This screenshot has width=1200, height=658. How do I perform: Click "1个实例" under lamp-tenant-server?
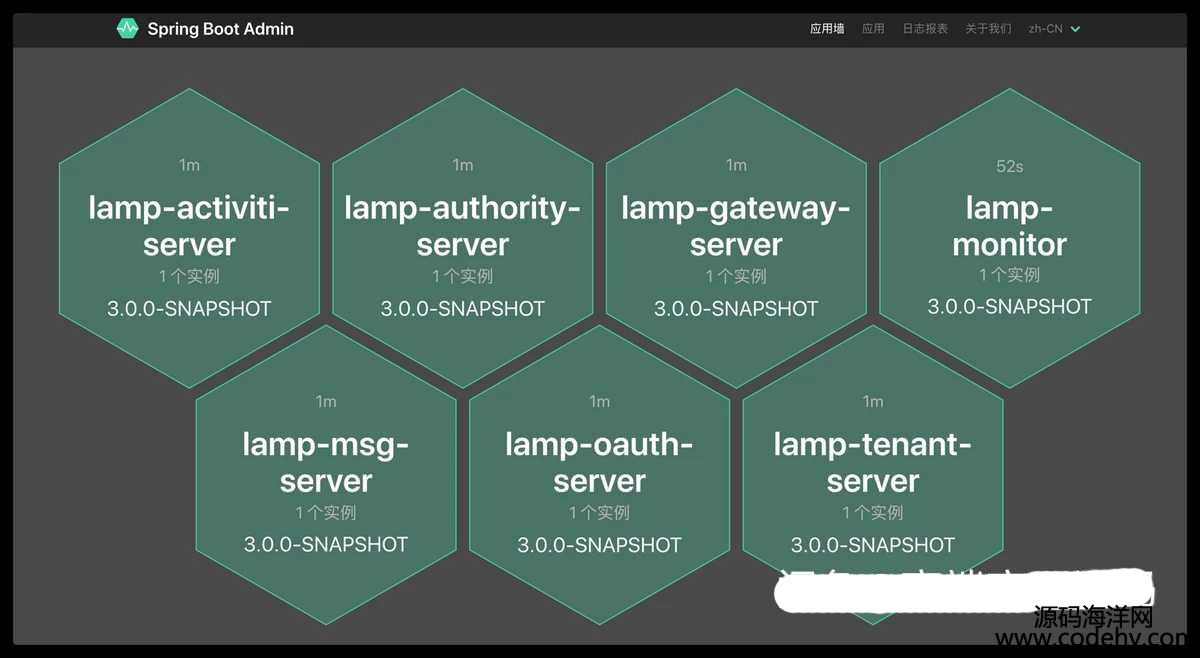click(x=873, y=513)
